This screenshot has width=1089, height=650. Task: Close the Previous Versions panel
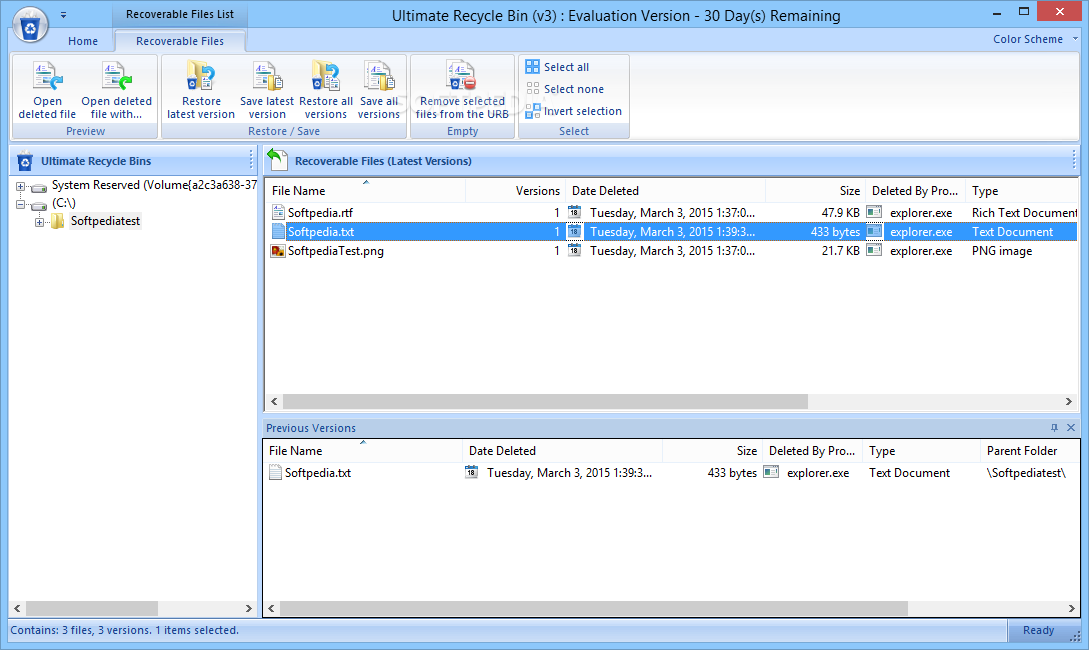pos(1071,428)
